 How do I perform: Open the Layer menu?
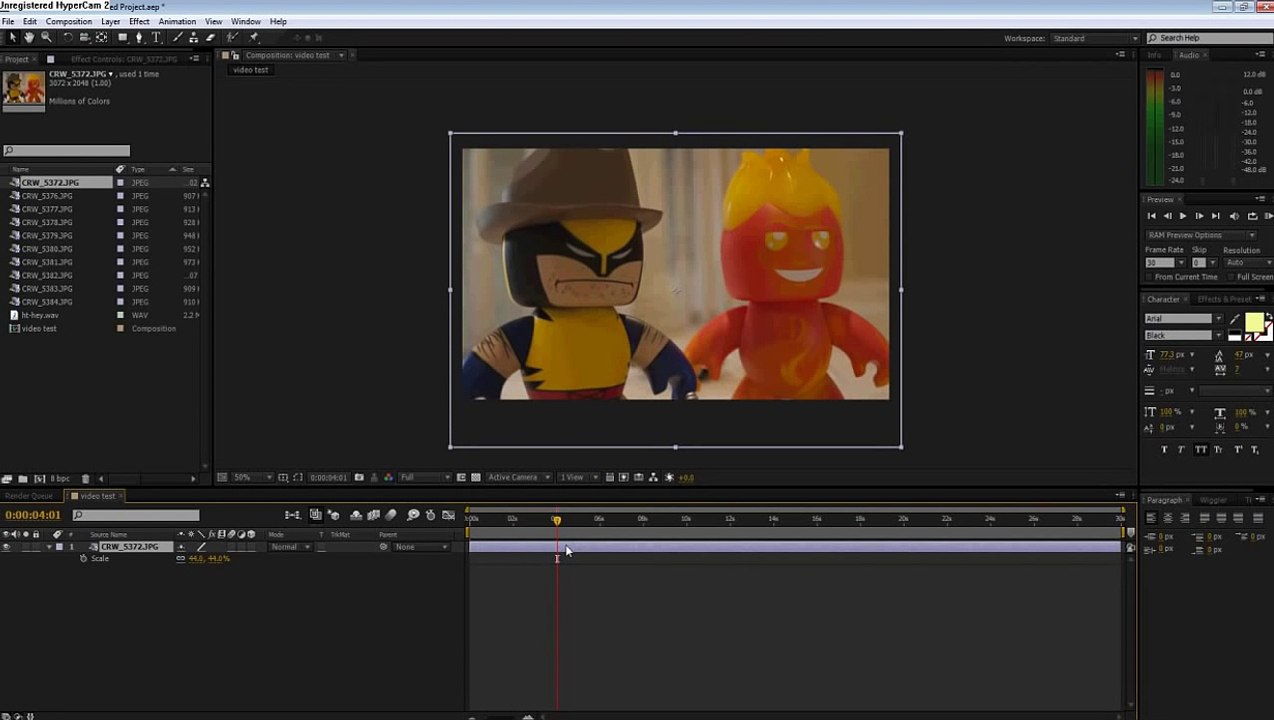click(x=110, y=21)
